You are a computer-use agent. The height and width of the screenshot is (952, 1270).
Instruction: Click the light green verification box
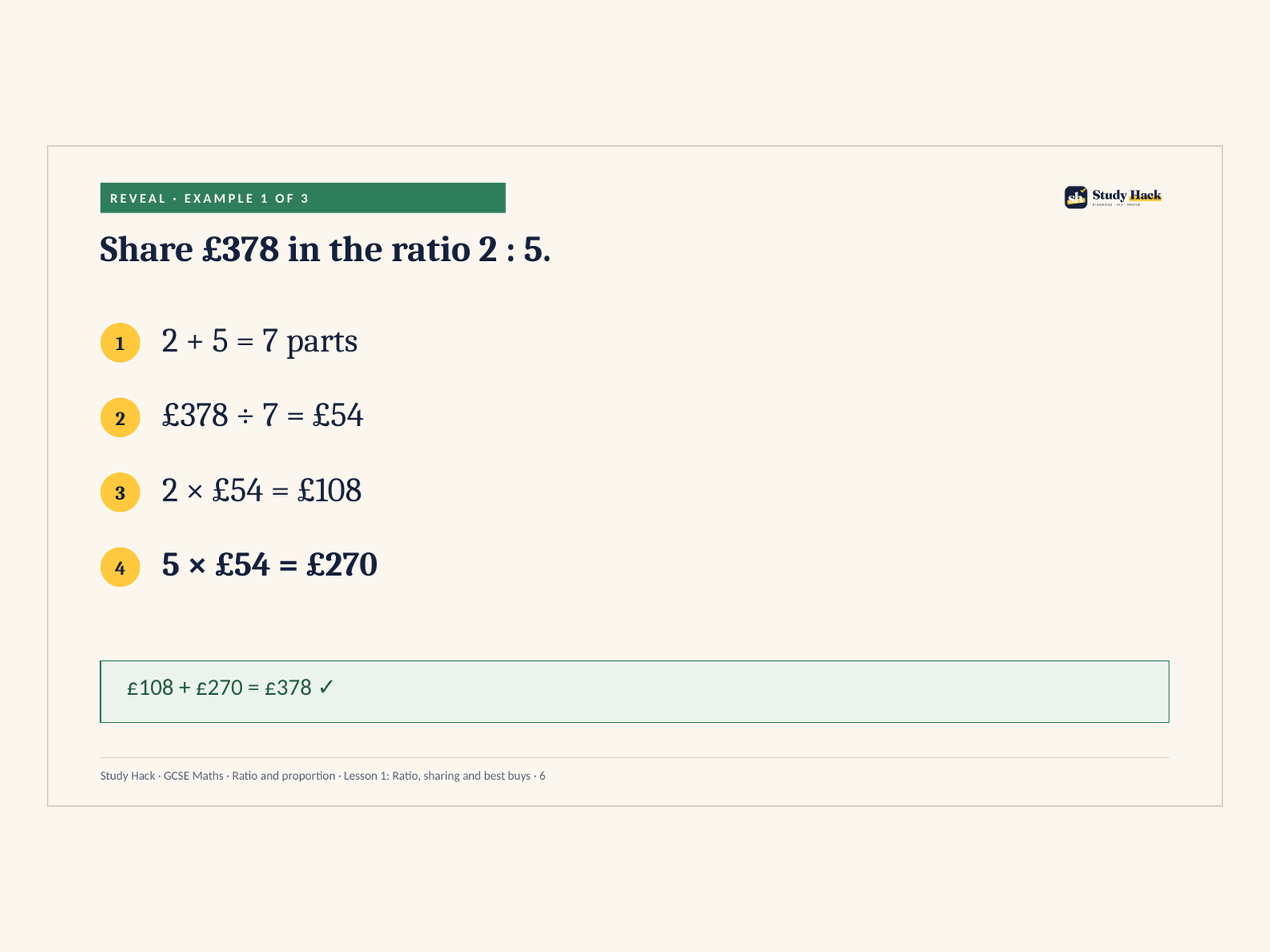click(x=634, y=691)
